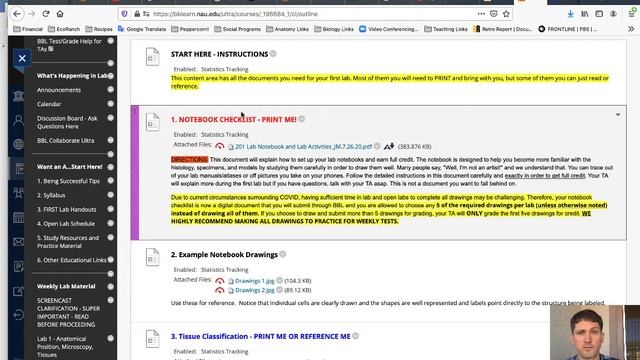
Task: Open the grades icon in Blackboard sidebar
Action: pos(18,266)
